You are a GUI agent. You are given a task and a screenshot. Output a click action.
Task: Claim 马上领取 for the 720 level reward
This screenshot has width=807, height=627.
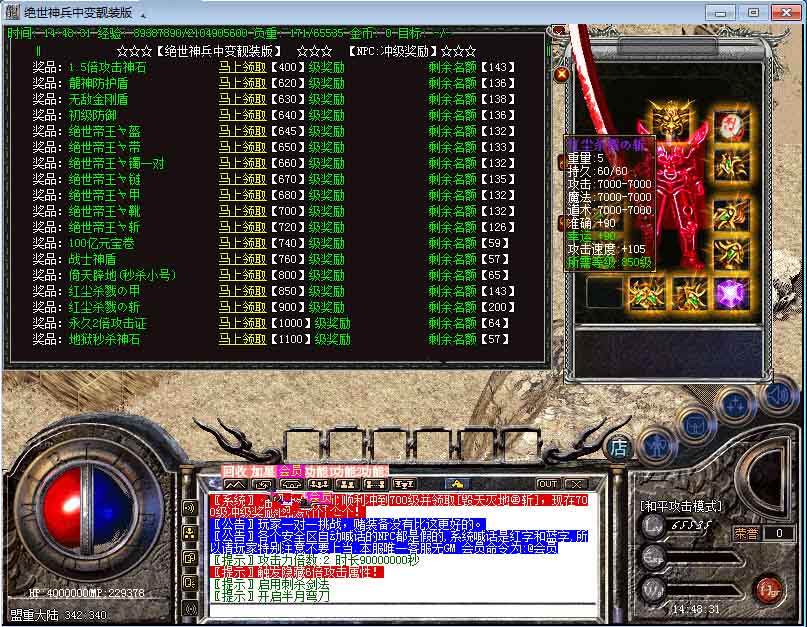coord(242,227)
